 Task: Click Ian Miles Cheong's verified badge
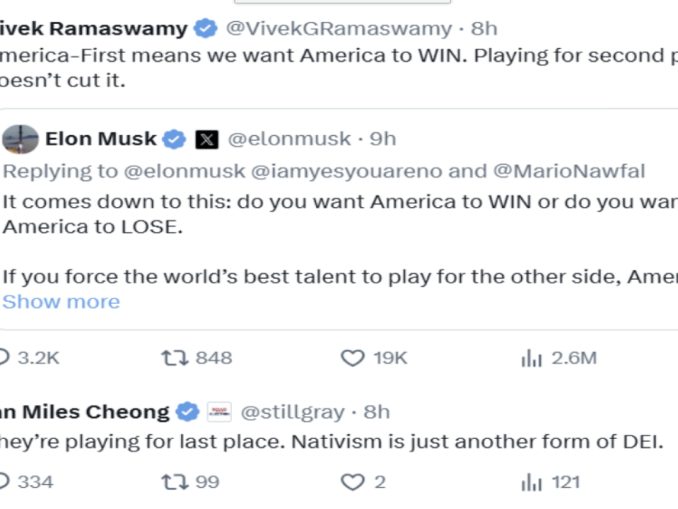pyautogui.click(x=187, y=411)
